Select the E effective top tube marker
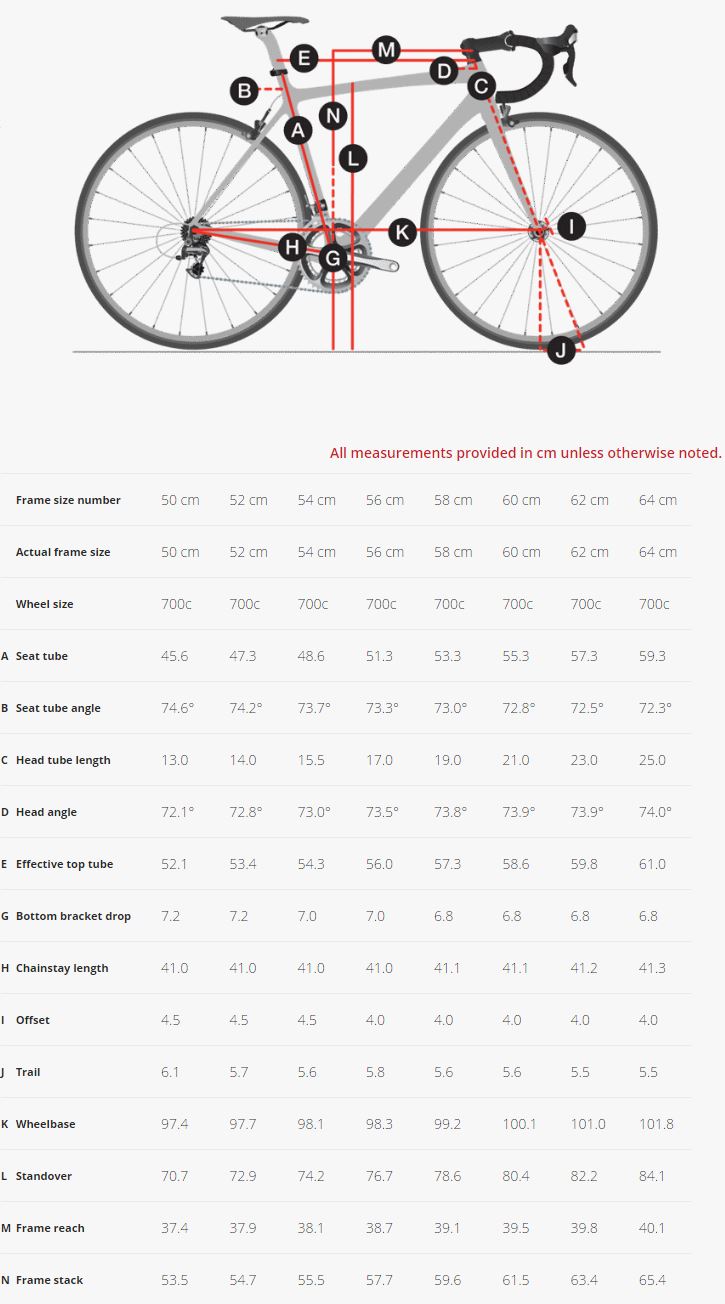Screen dimensions: 725x1304 304,59
